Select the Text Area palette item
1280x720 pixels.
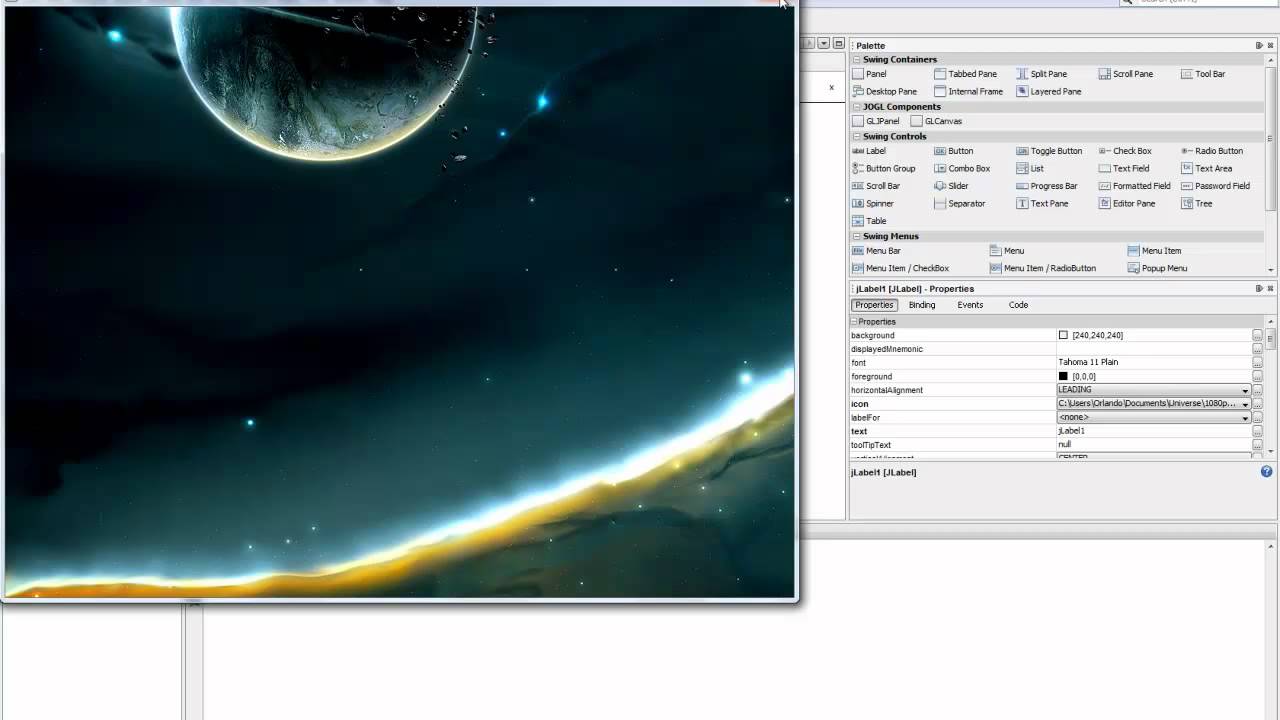[1206, 168]
